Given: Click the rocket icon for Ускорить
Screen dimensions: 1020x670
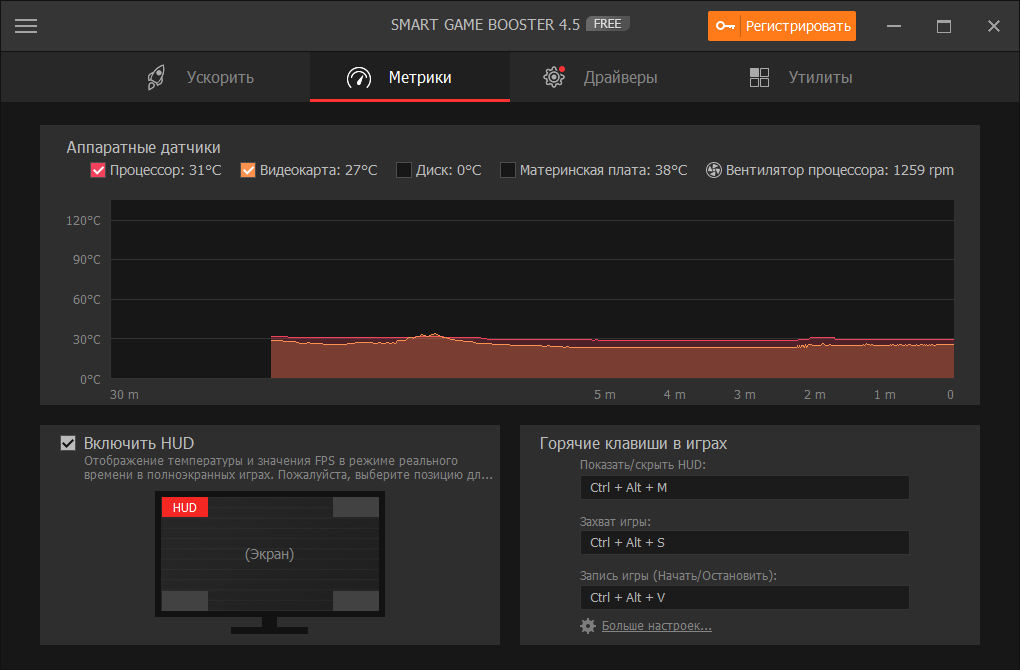Looking at the screenshot, I should 156,77.
